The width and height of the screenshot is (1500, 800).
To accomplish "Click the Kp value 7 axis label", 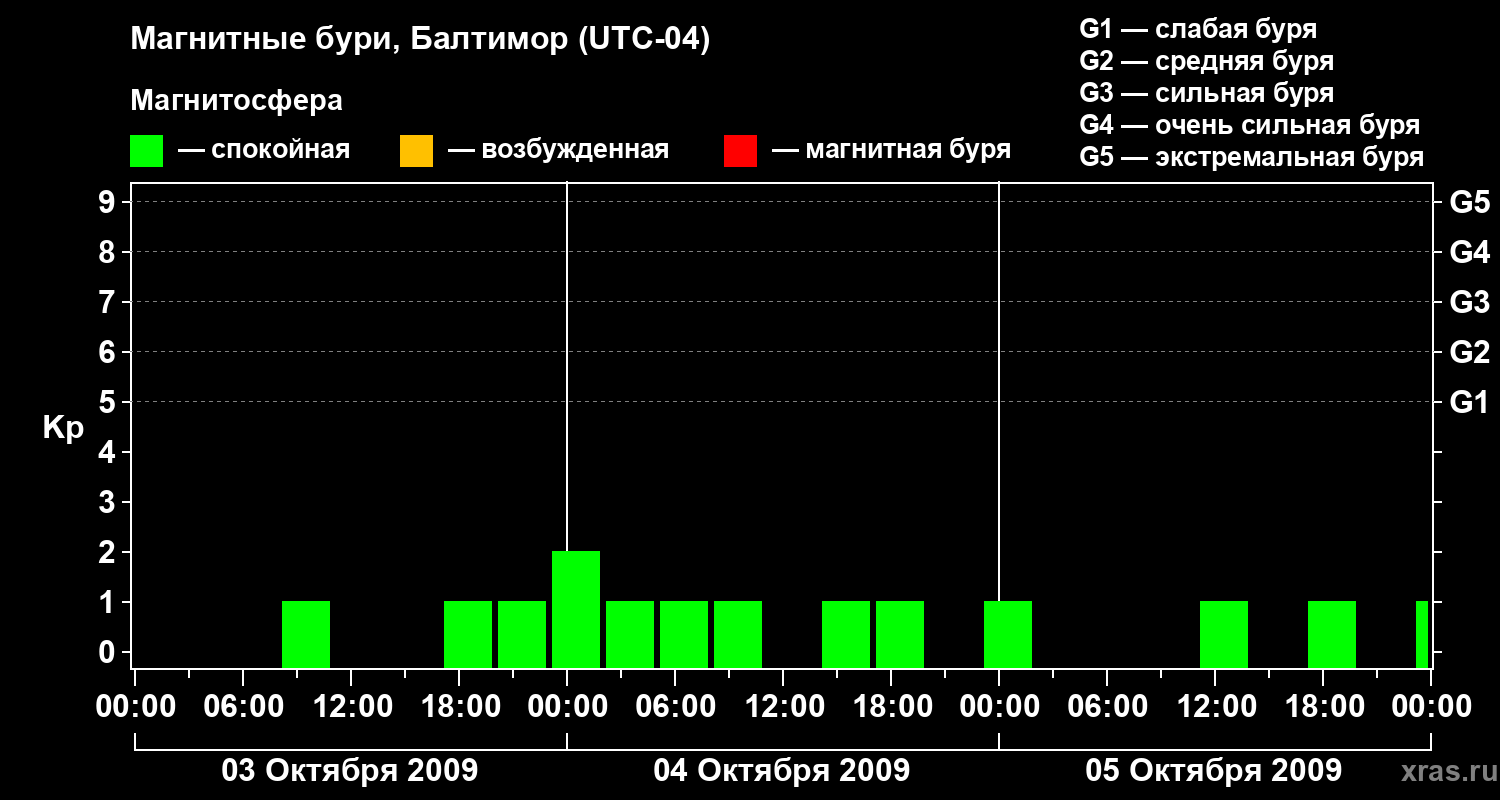I will point(108,302).
